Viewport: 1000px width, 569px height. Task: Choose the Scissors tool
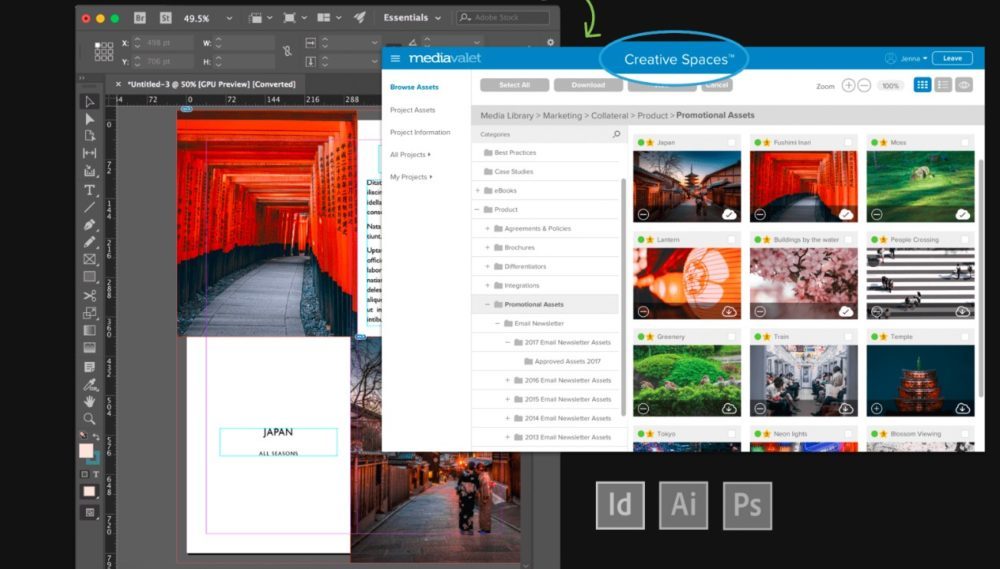(89, 295)
